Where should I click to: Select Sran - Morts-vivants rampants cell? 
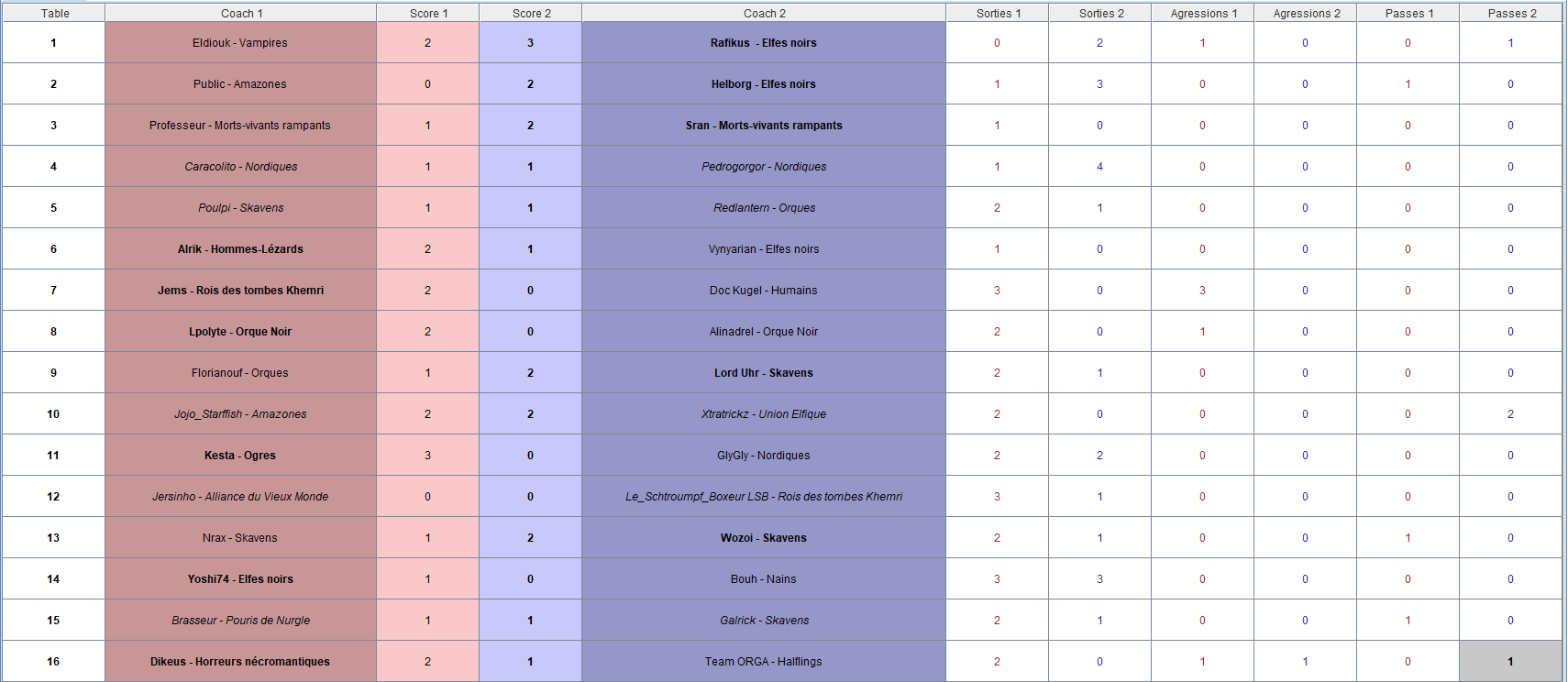click(764, 126)
